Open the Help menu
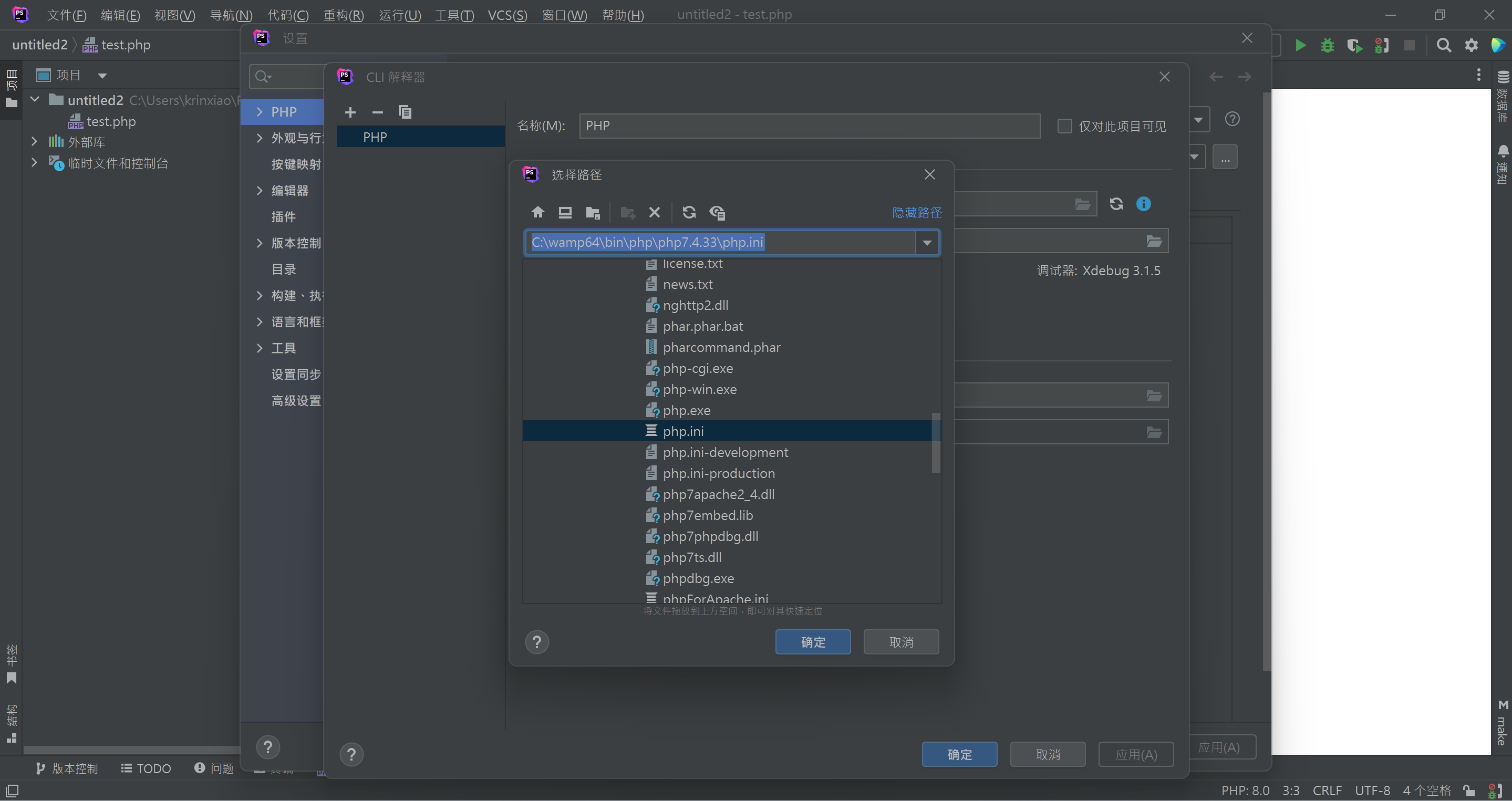This screenshot has width=1512, height=801. pos(623,15)
